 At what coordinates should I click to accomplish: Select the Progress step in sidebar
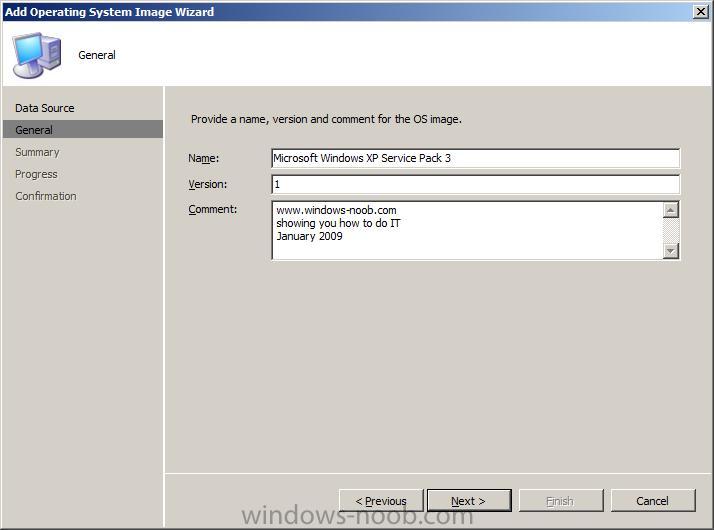coord(36,174)
